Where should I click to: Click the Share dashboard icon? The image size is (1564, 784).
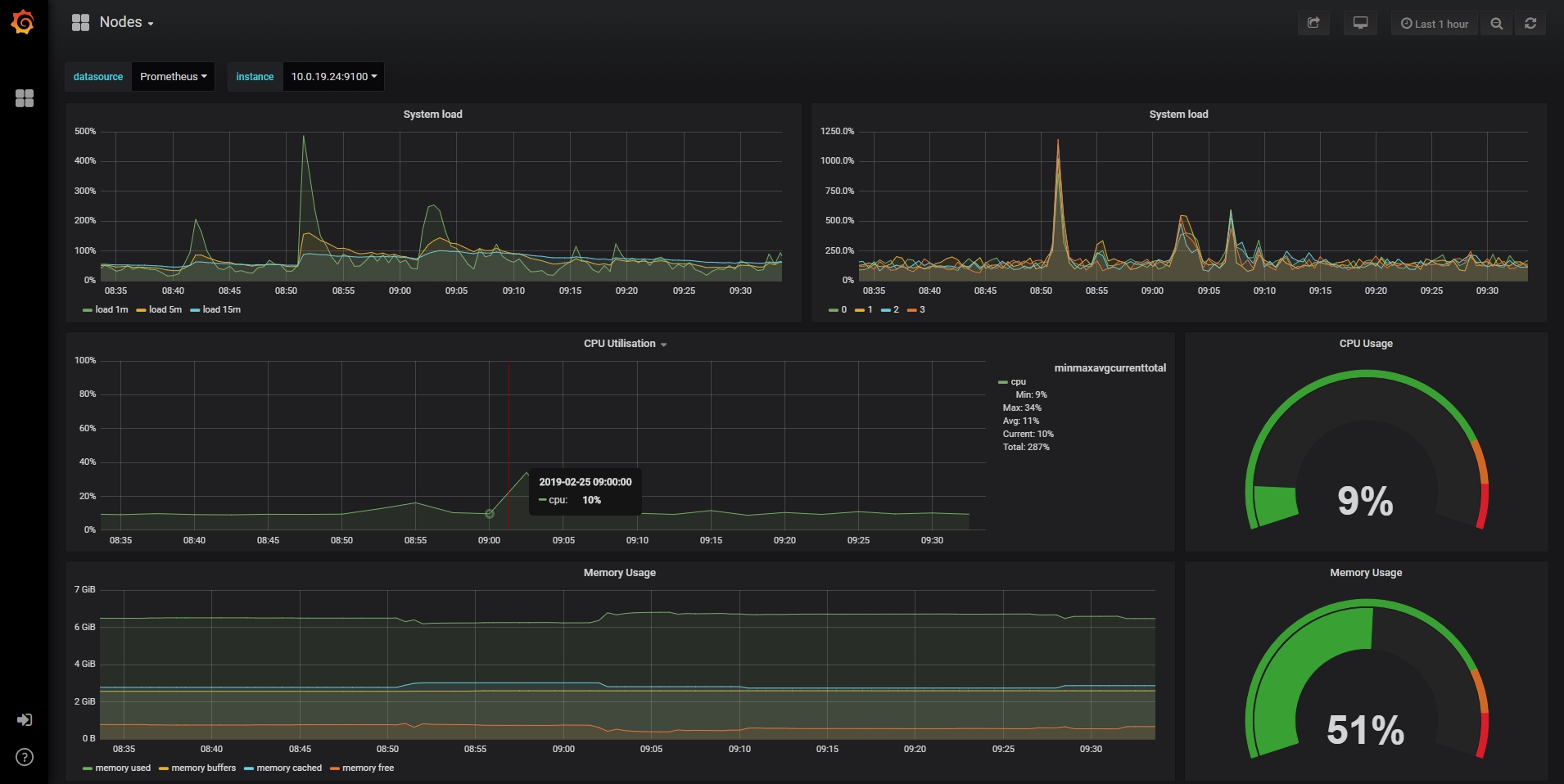pos(1313,23)
